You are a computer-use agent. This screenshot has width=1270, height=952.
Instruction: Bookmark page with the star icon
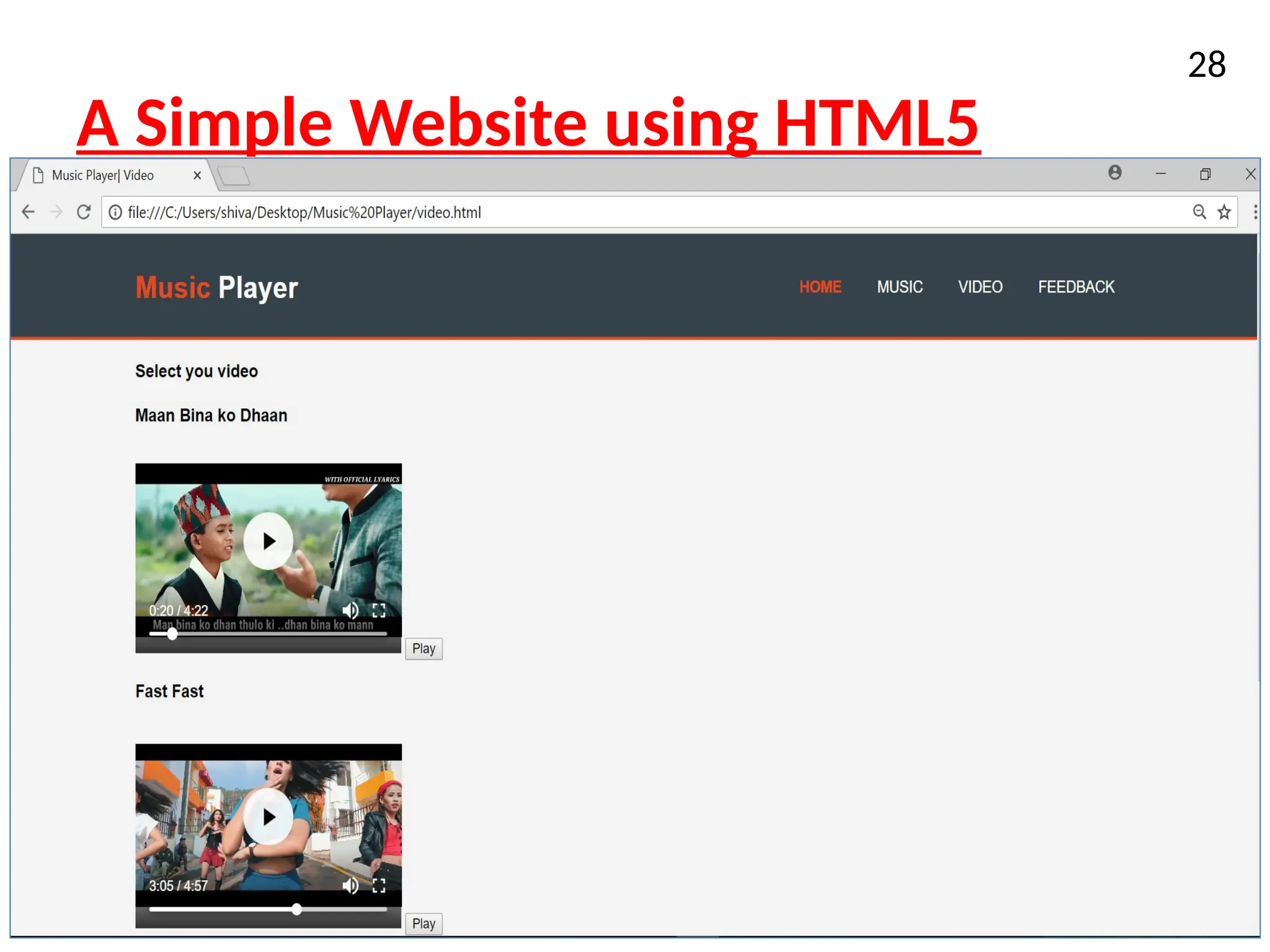1224,212
